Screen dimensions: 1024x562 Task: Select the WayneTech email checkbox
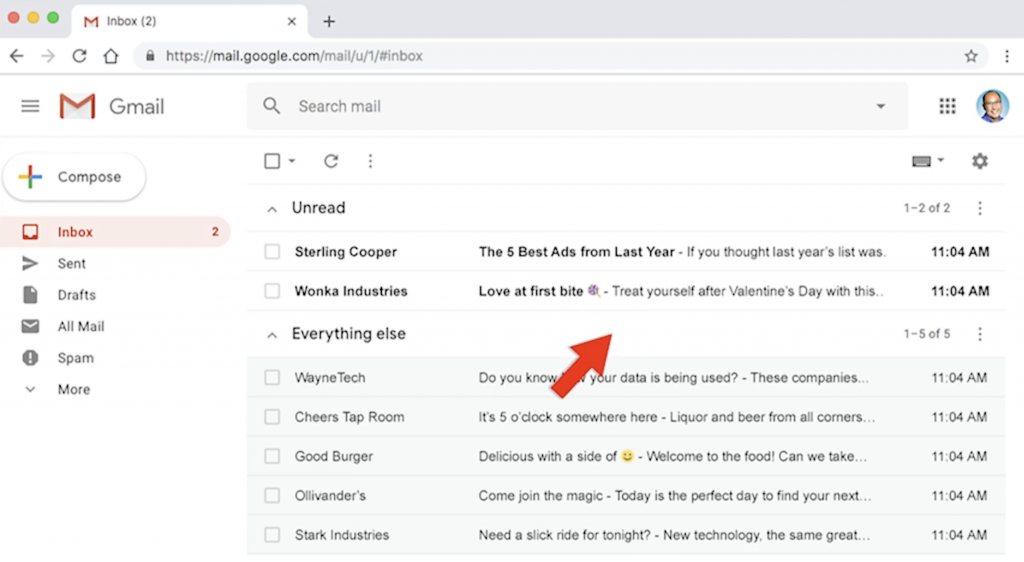(x=272, y=377)
